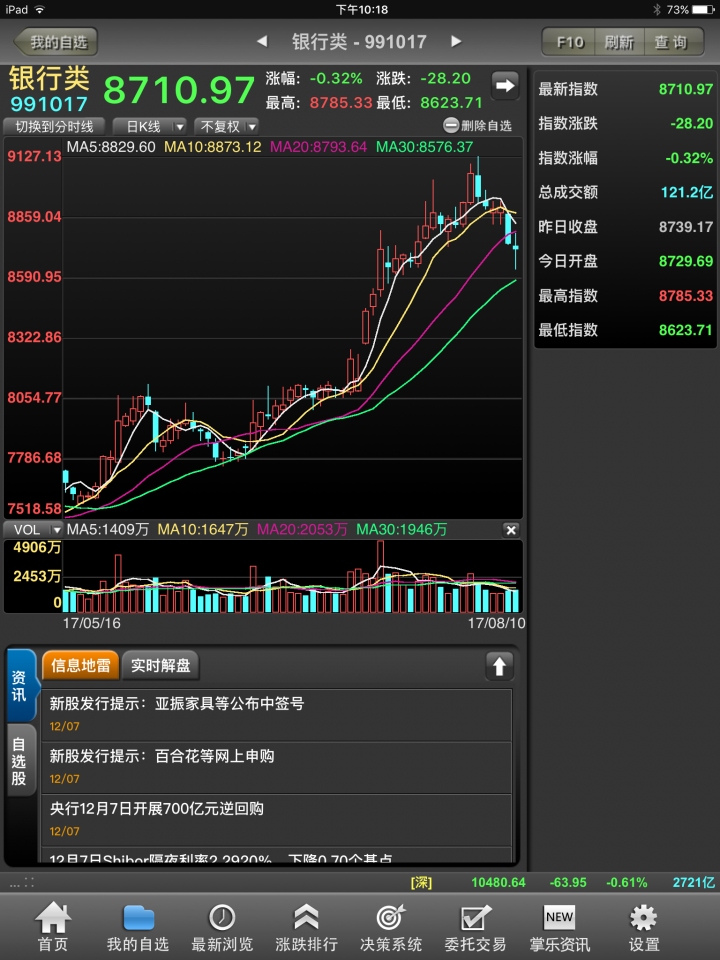Go to 首页 home icon
The width and height of the screenshot is (720, 960).
[53, 926]
